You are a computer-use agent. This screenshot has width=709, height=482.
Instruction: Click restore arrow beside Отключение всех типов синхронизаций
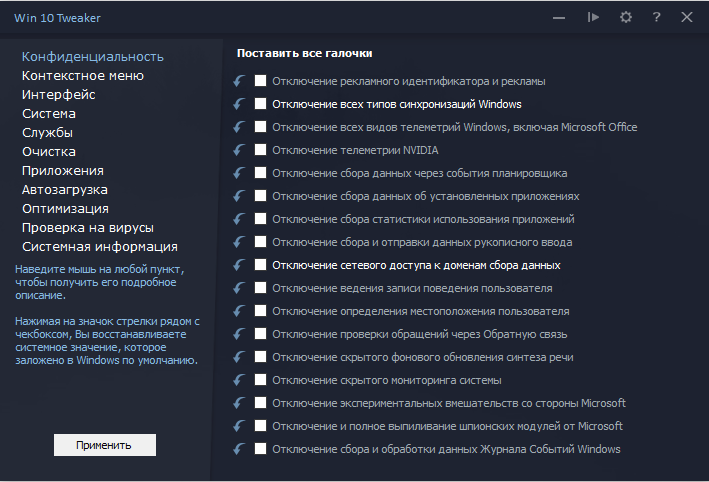coord(239,104)
